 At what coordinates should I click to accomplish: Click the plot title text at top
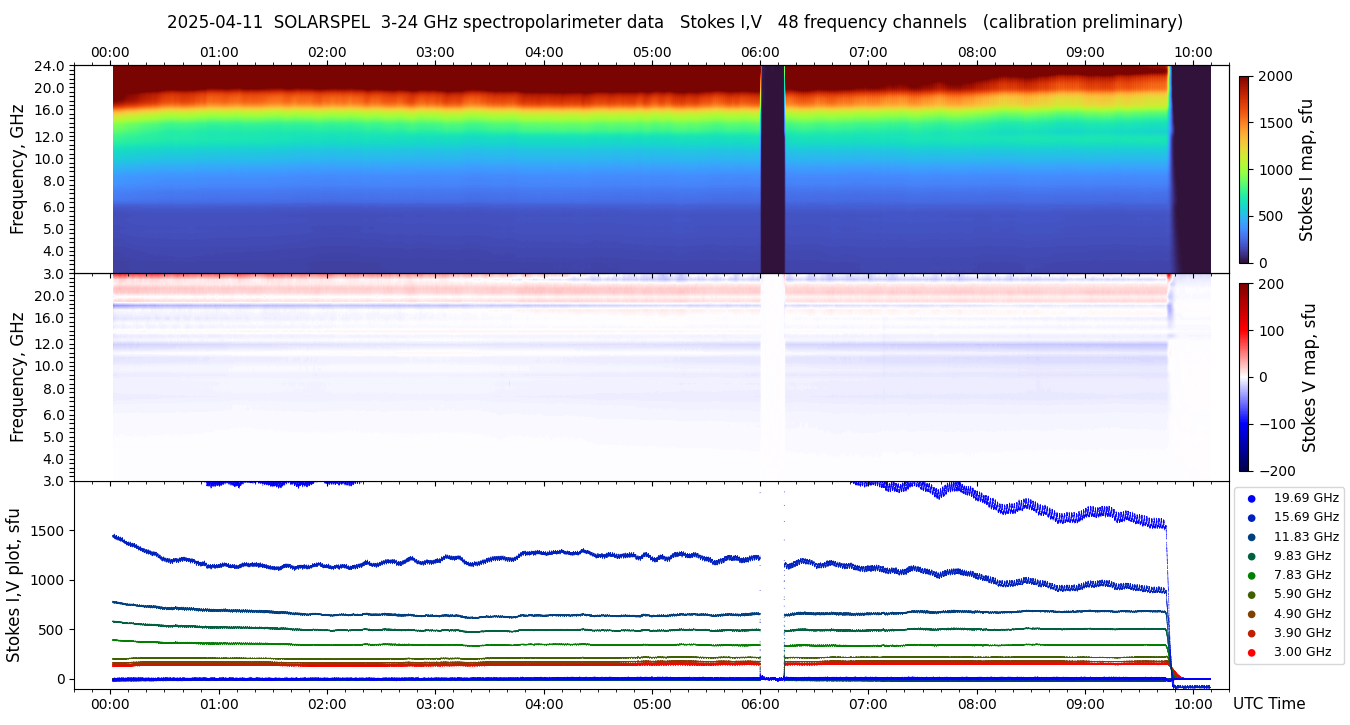coord(675,22)
